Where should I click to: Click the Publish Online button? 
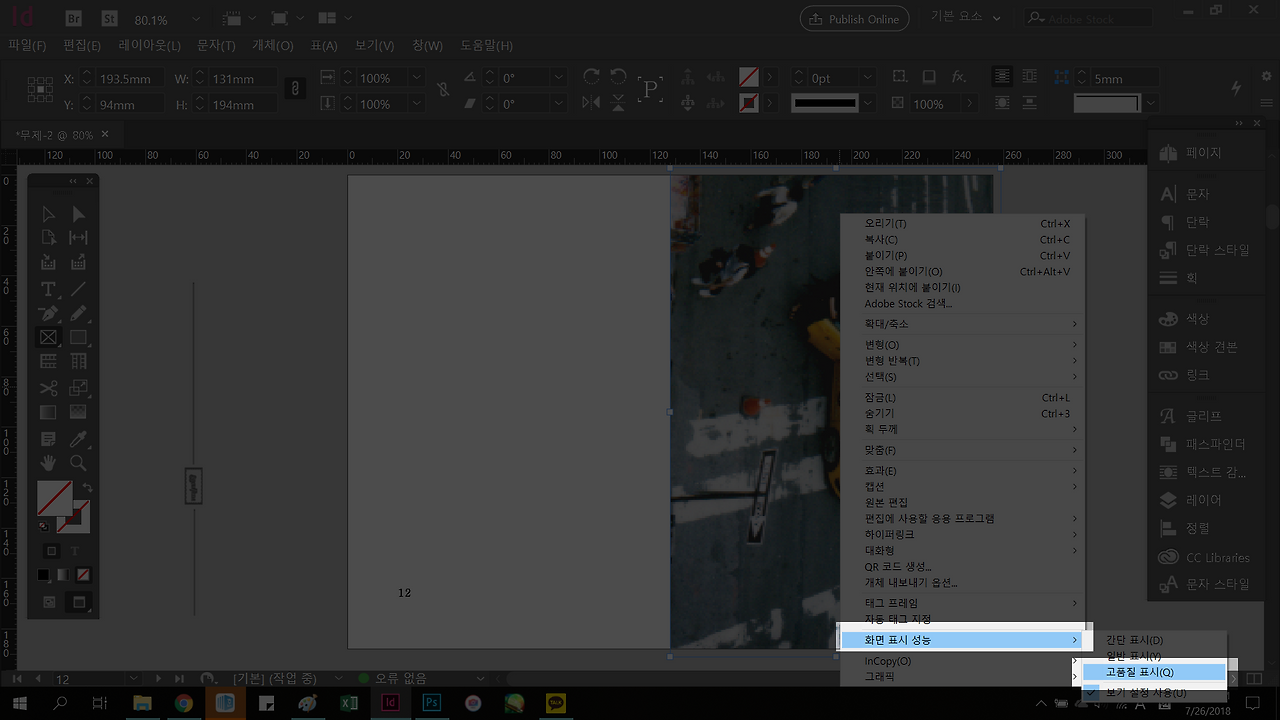855,19
